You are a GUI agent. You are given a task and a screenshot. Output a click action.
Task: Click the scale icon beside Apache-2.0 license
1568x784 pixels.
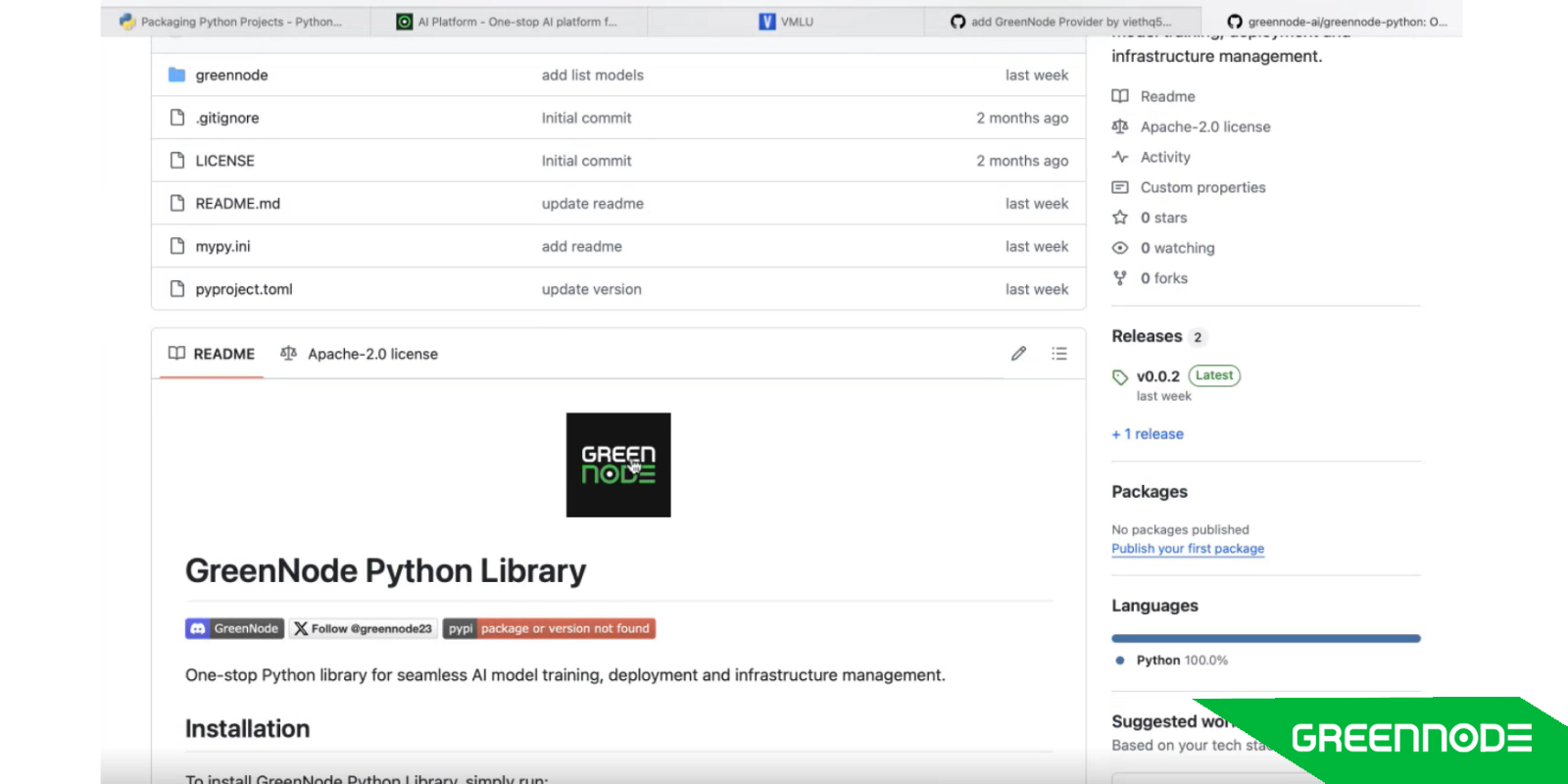coord(1120,126)
